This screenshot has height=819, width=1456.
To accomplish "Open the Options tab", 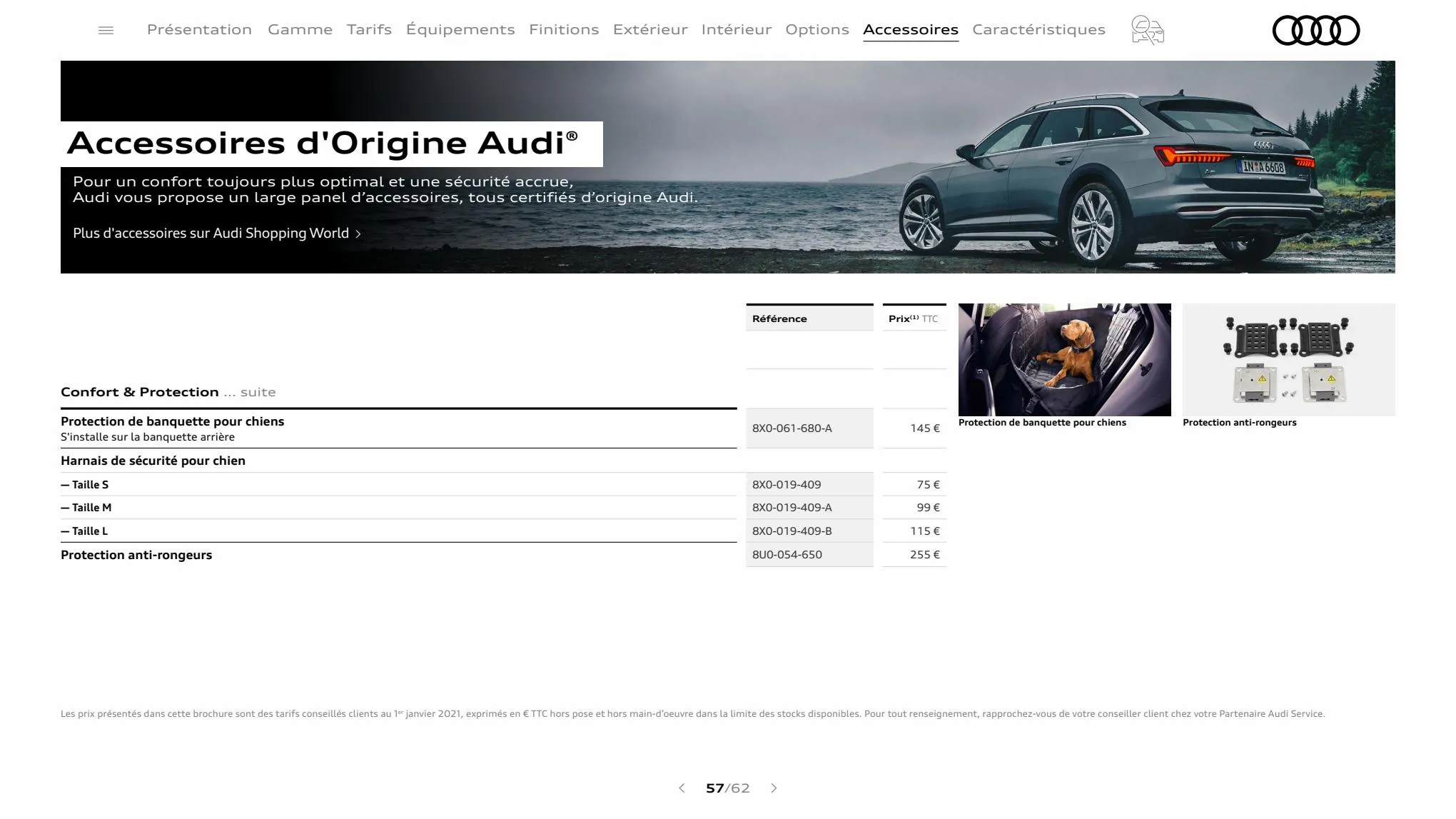I will [817, 29].
